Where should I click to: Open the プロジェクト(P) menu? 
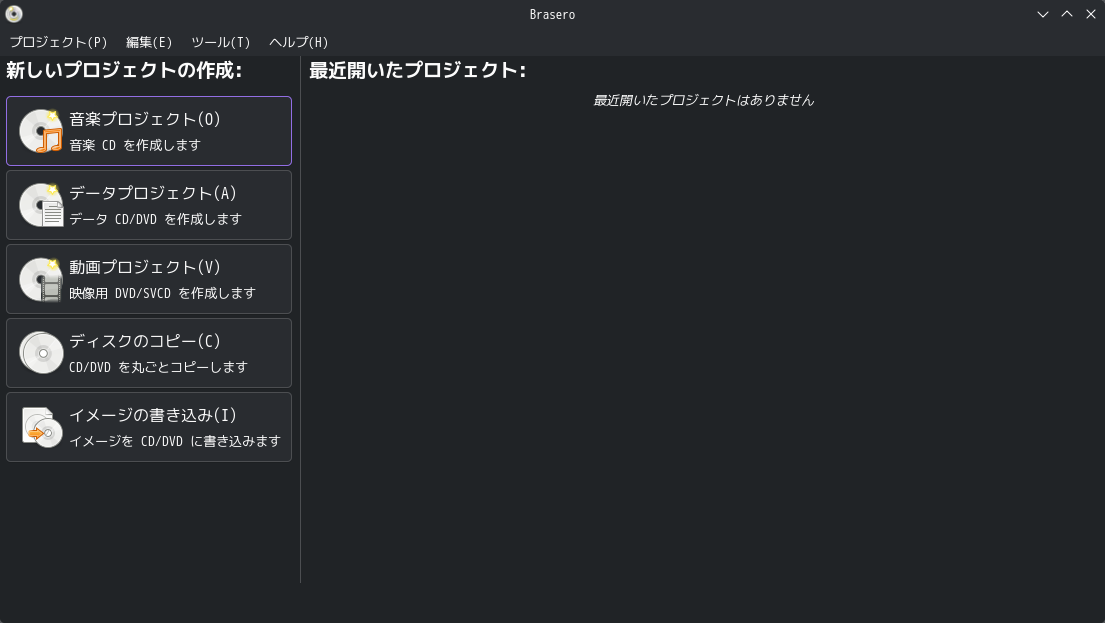coord(58,42)
